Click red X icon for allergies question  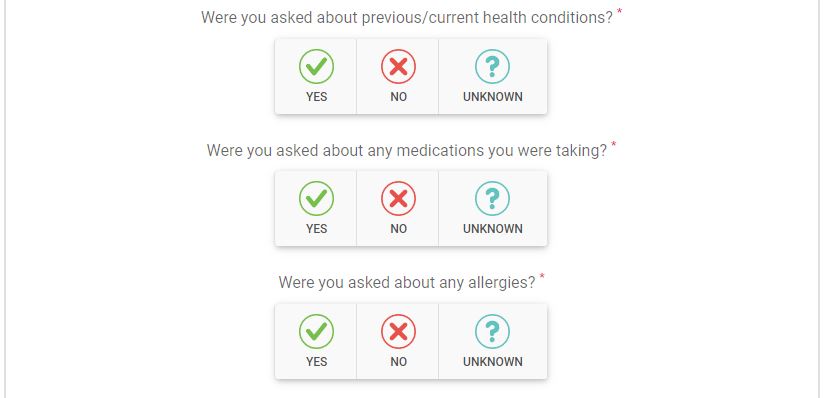tap(398, 331)
